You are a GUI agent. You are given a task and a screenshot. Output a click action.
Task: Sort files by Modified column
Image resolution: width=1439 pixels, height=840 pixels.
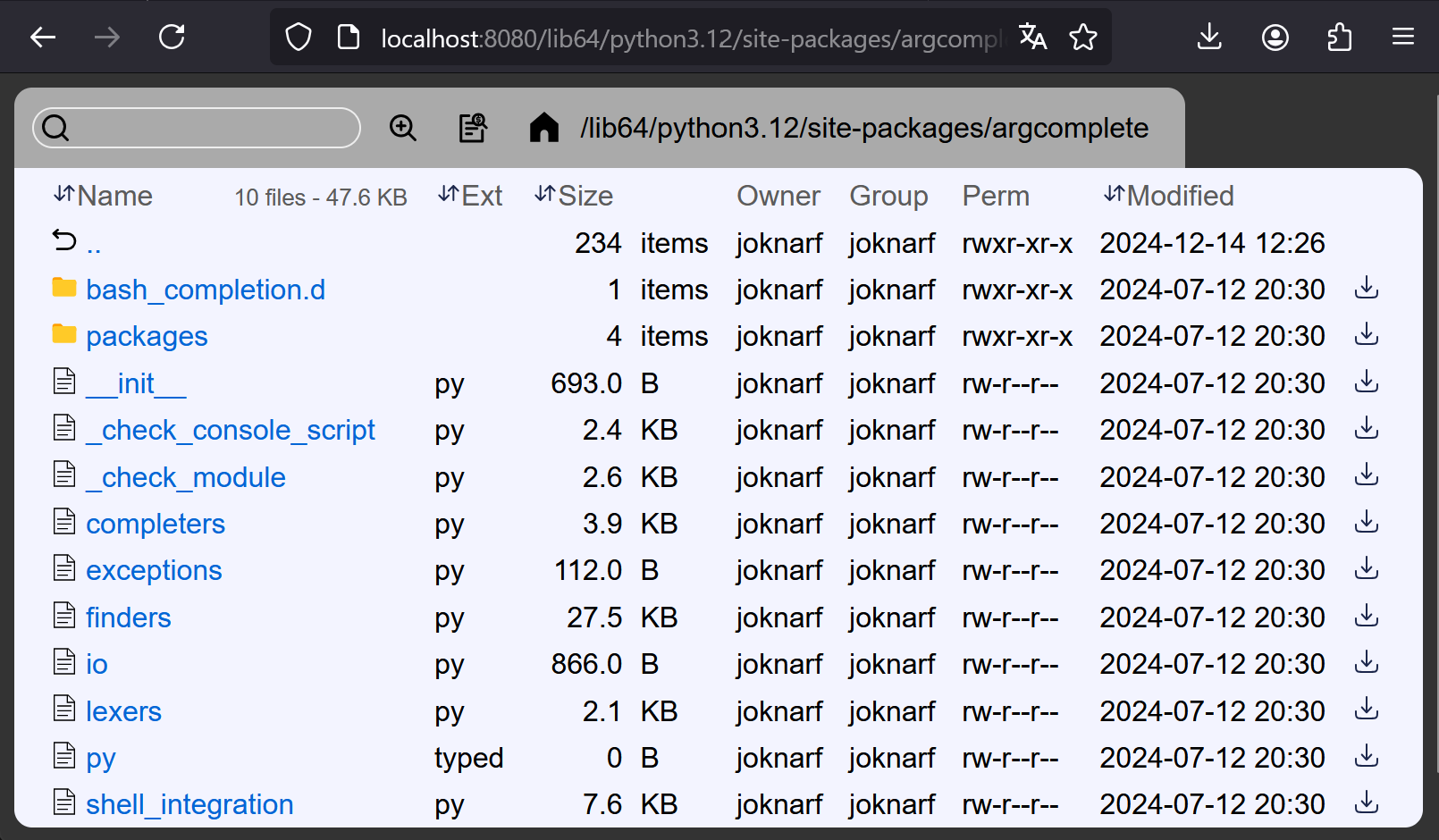click(1168, 196)
